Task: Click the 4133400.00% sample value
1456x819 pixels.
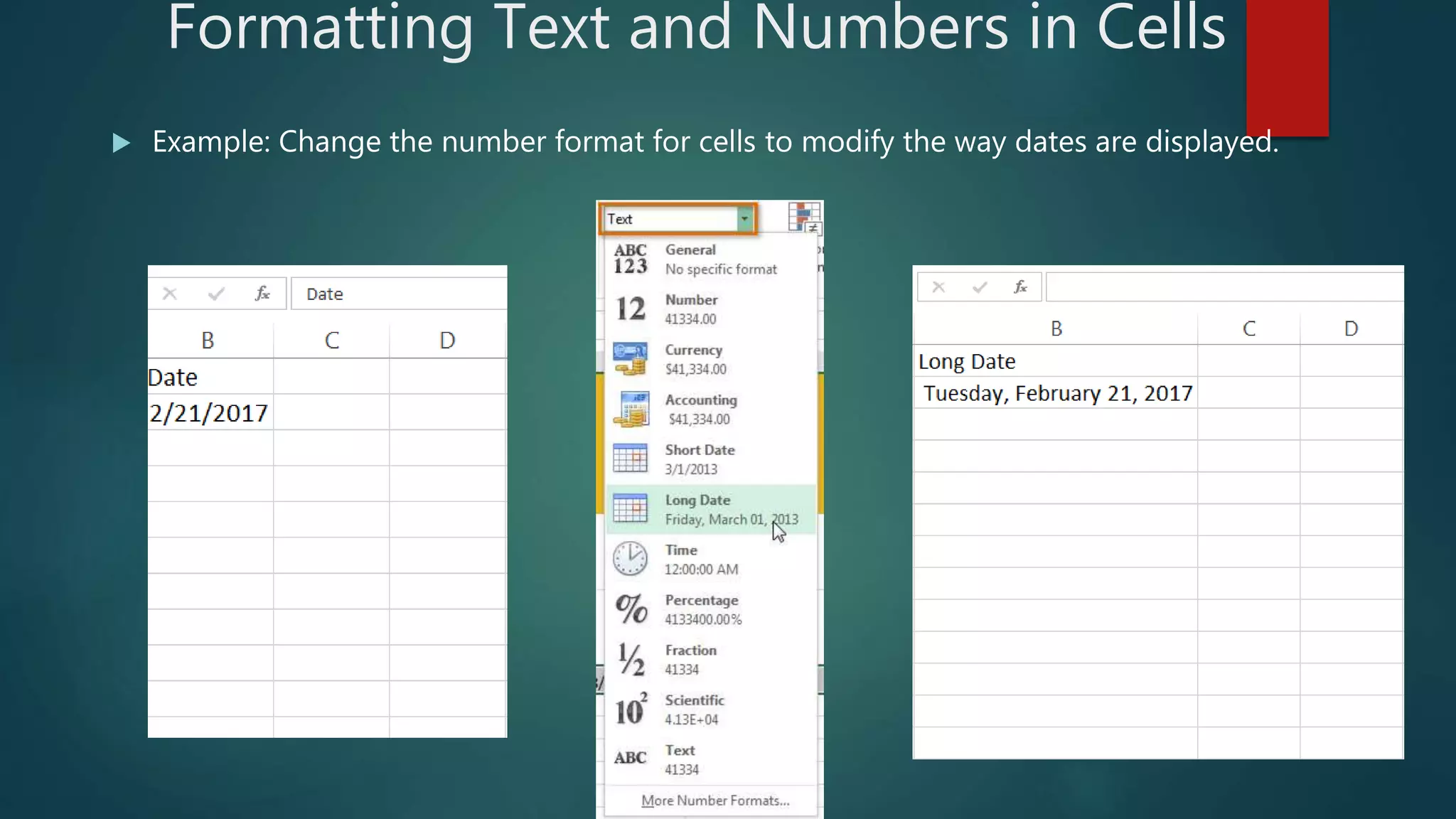Action: [x=703, y=619]
